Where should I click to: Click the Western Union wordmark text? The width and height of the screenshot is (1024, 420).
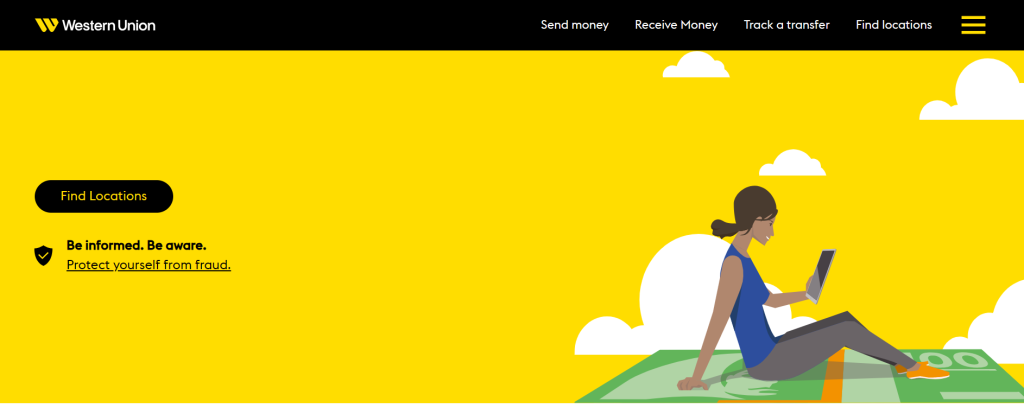[108, 25]
